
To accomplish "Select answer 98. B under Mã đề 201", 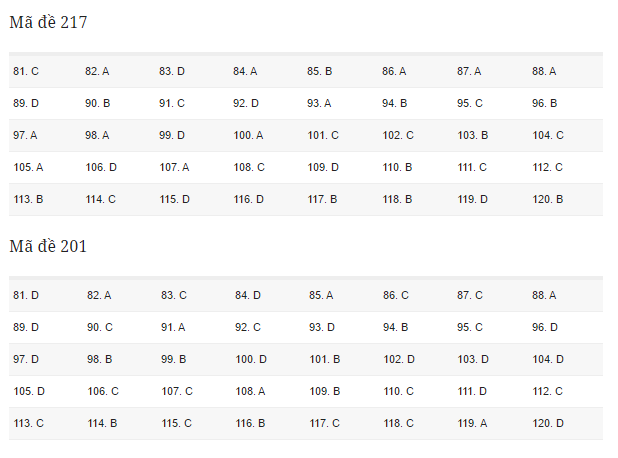I will coord(99,360).
